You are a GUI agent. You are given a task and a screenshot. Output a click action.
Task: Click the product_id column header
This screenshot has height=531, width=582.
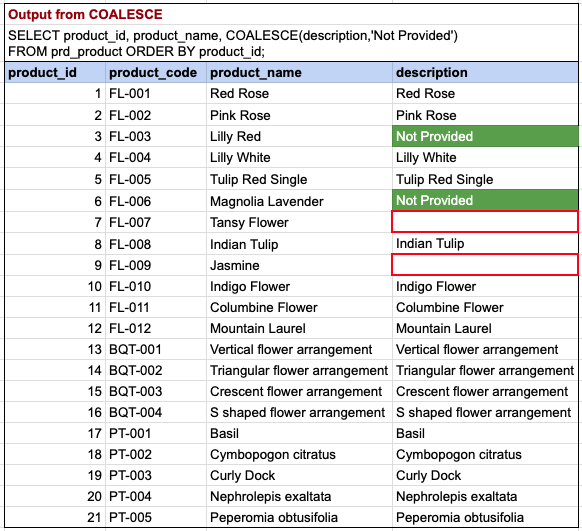pos(55,73)
